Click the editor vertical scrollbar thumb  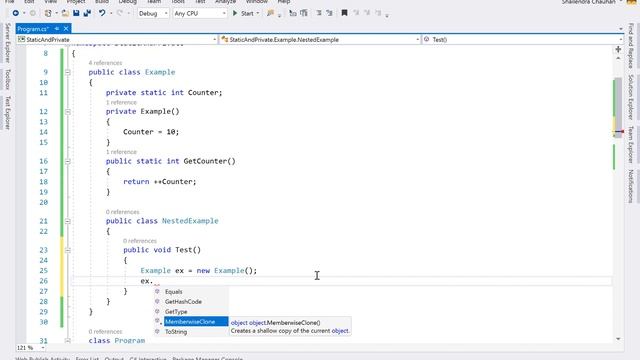click(x=618, y=107)
